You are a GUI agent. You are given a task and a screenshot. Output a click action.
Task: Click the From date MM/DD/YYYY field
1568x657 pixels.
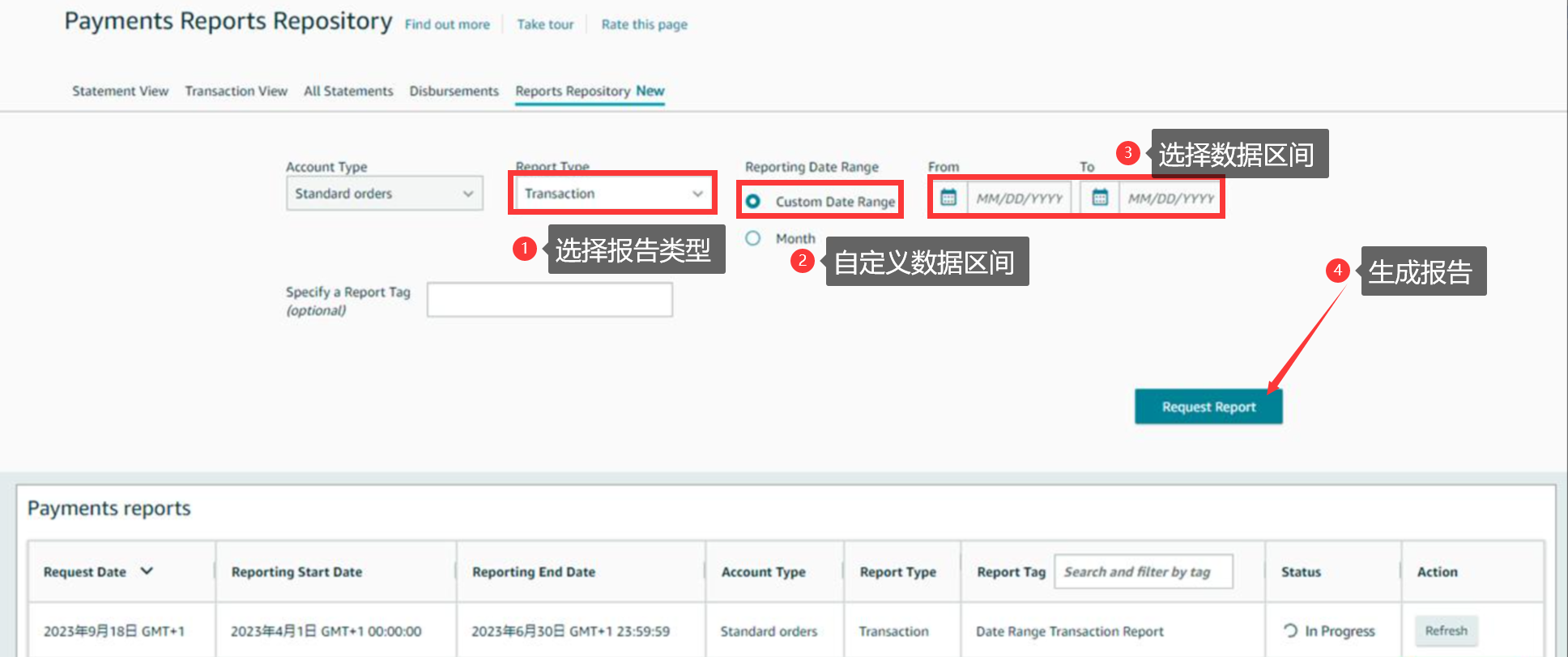[1019, 198]
